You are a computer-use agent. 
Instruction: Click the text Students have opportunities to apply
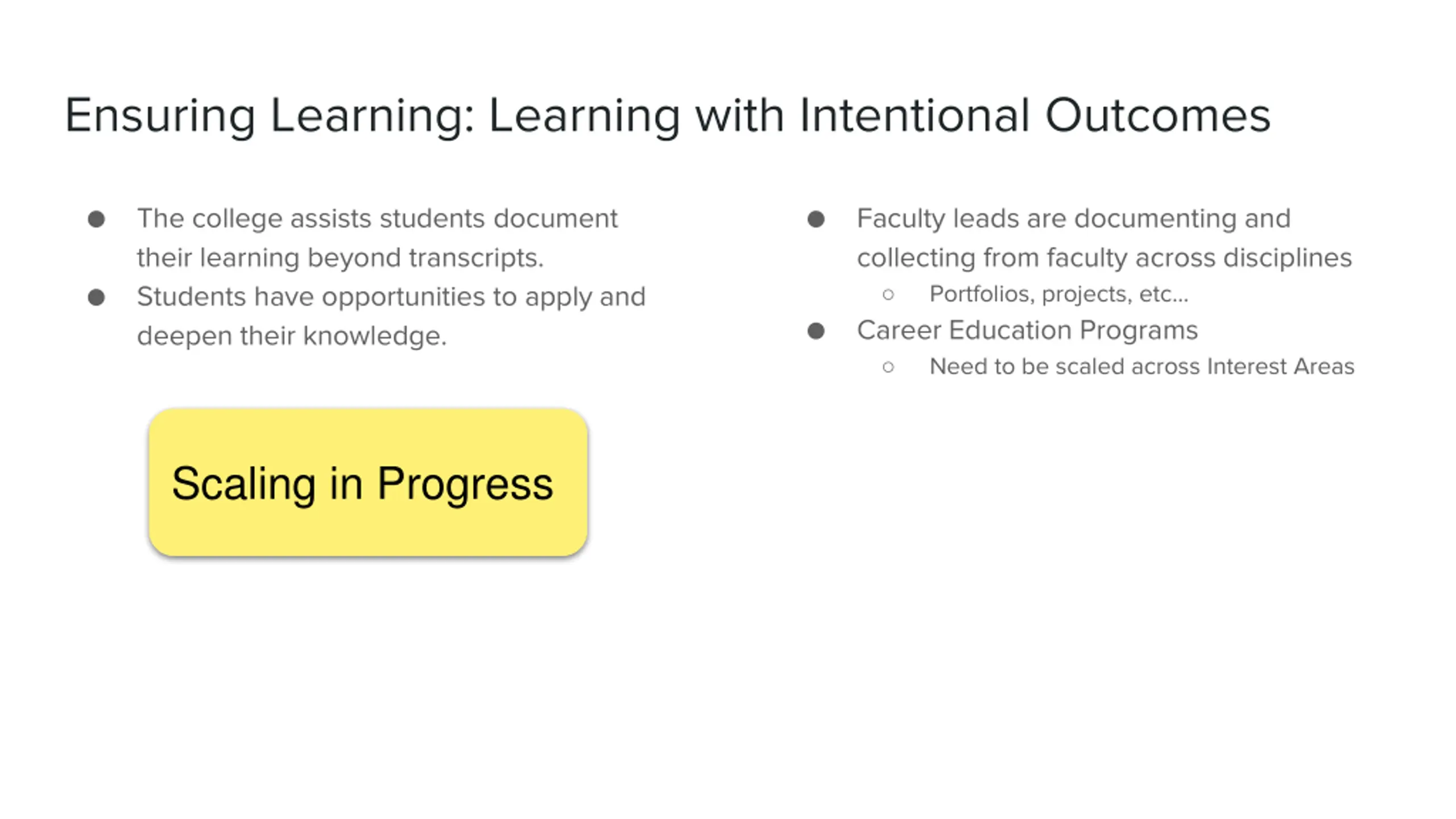coord(391,296)
